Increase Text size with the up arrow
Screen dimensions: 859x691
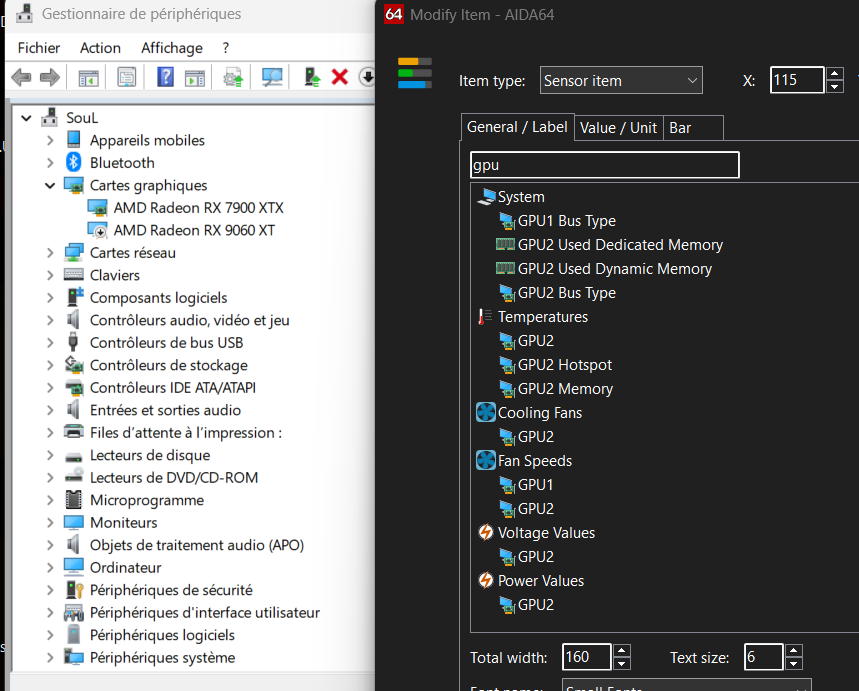(x=793, y=650)
